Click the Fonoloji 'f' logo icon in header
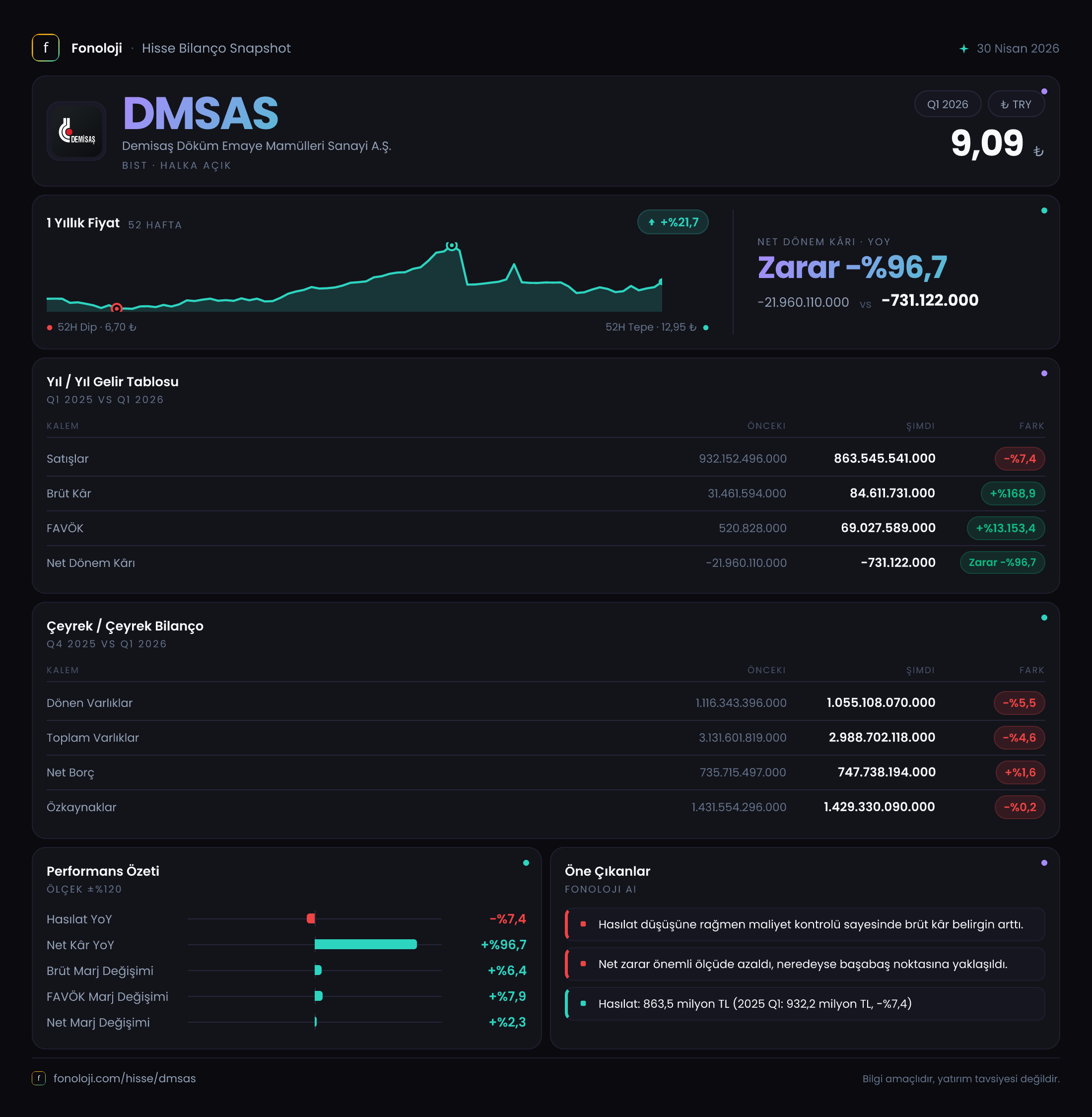Image resolution: width=1092 pixels, height=1117 pixels. pyautogui.click(x=45, y=48)
